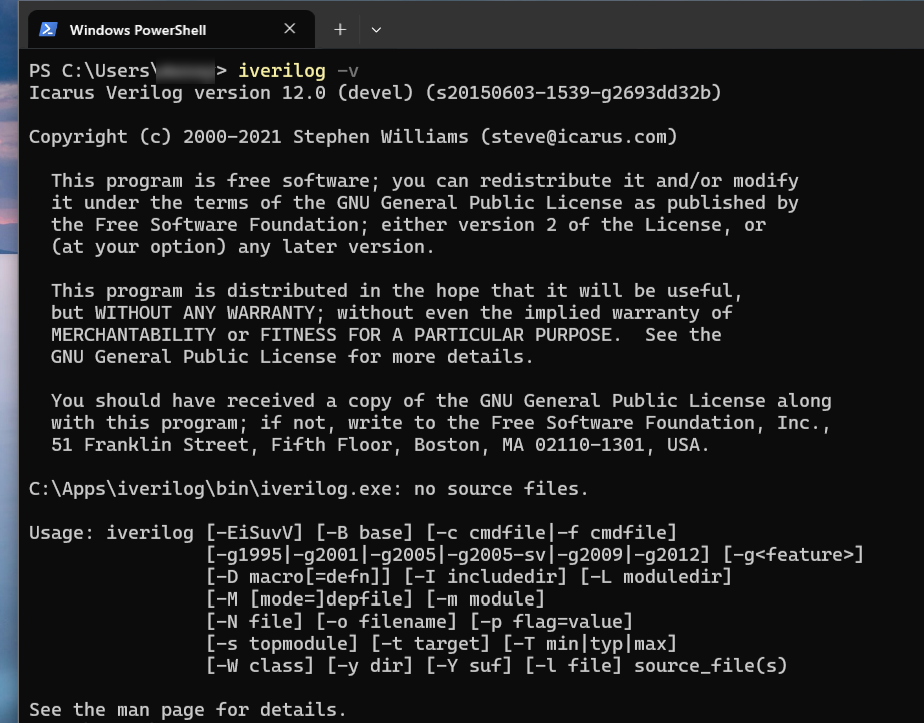Click the option '[-B base]'
The image size is (924, 723).
pos(364,533)
